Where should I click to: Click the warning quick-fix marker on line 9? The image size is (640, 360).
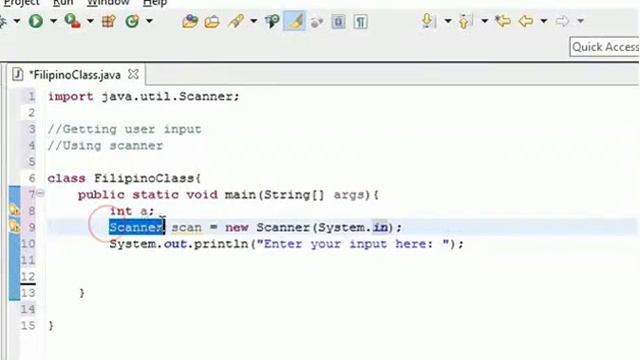[15, 227]
